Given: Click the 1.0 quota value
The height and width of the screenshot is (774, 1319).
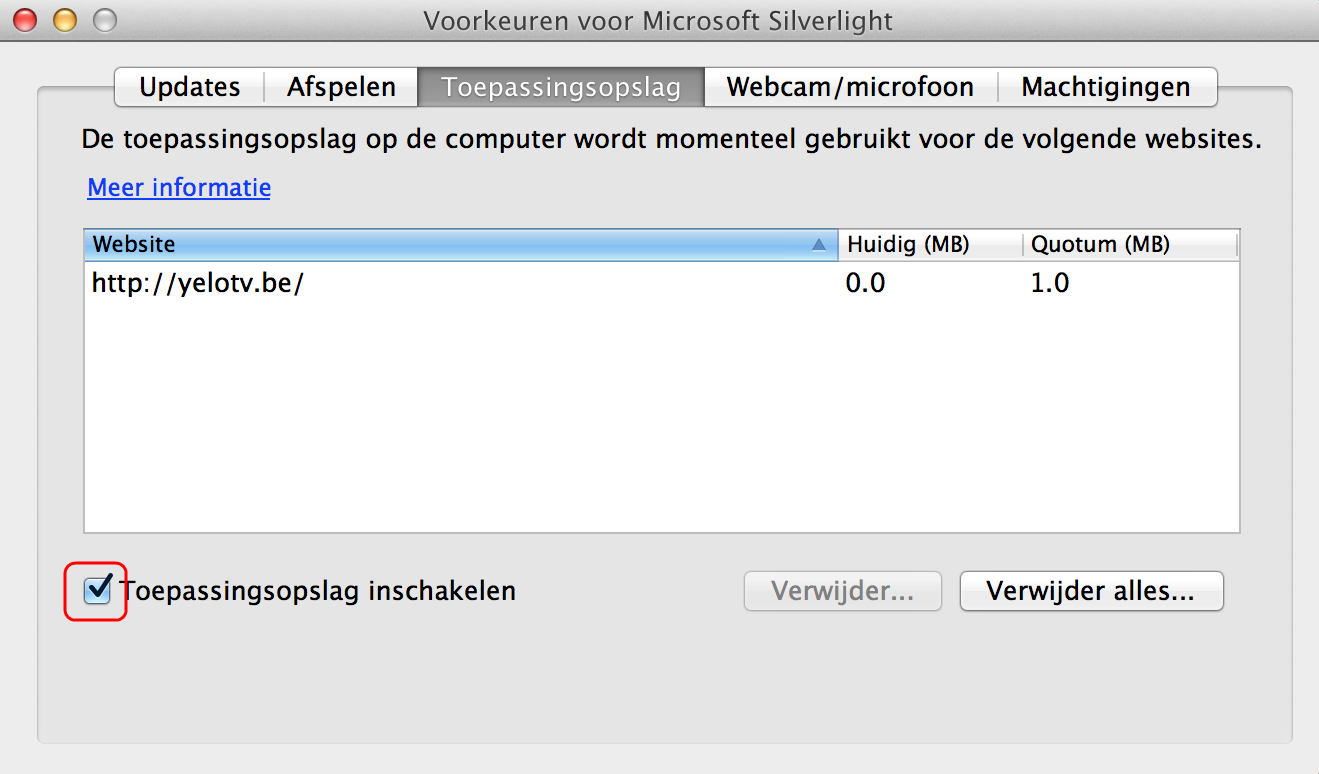Looking at the screenshot, I should point(1050,283).
